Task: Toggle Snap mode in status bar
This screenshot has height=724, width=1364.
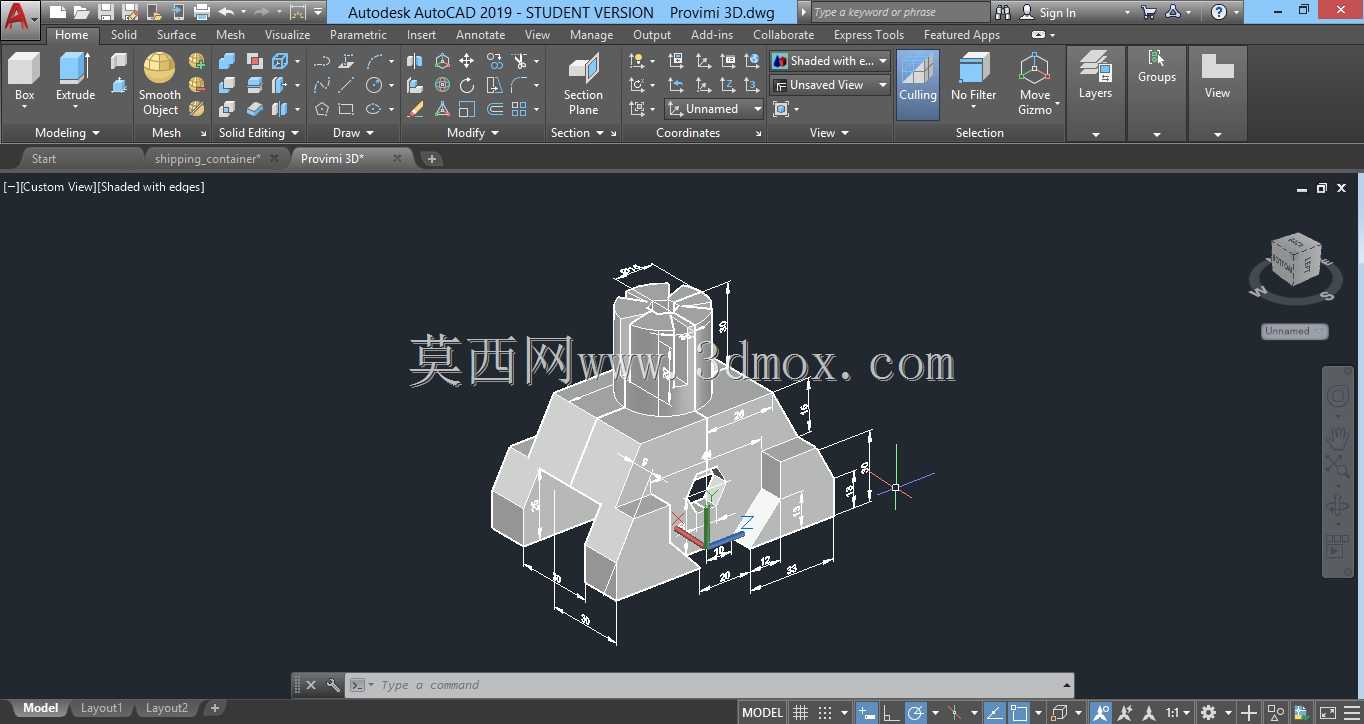Action: pyautogui.click(x=825, y=712)
